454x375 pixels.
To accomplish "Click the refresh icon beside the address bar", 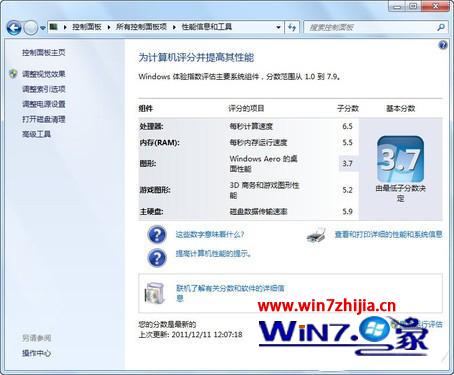I will coord(292,27).
